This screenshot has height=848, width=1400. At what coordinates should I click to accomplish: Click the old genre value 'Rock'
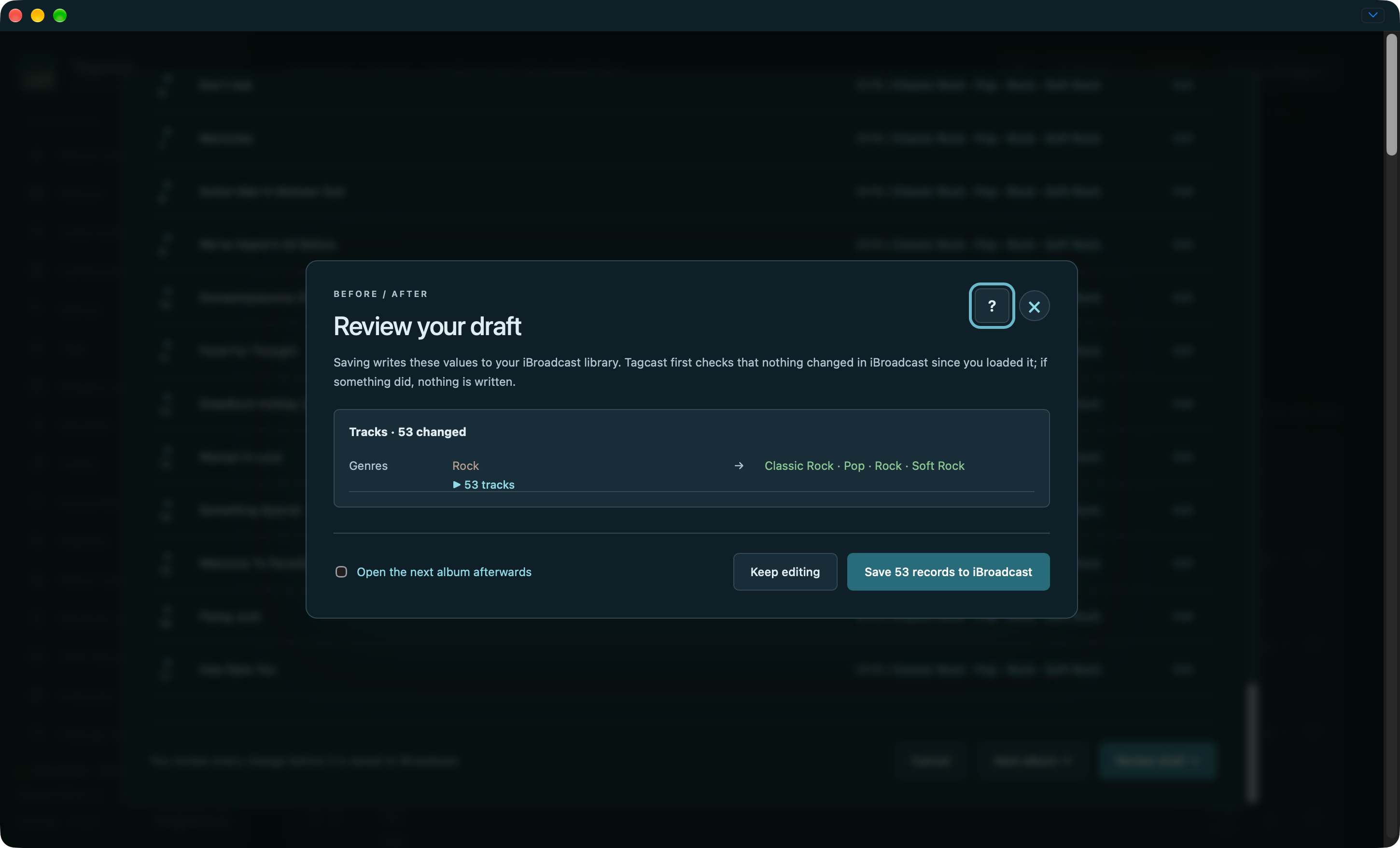(465, 466)
